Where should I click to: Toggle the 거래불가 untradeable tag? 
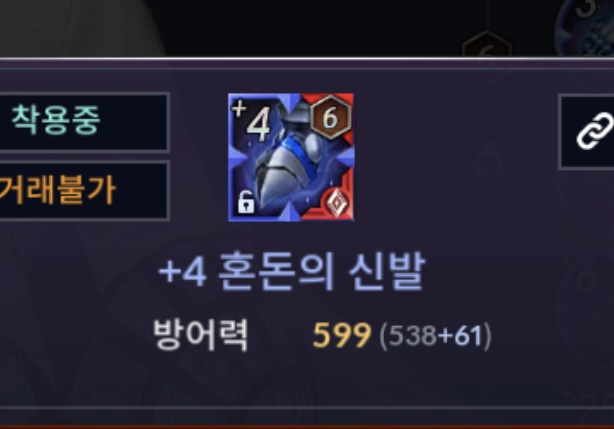pos(84,191)
